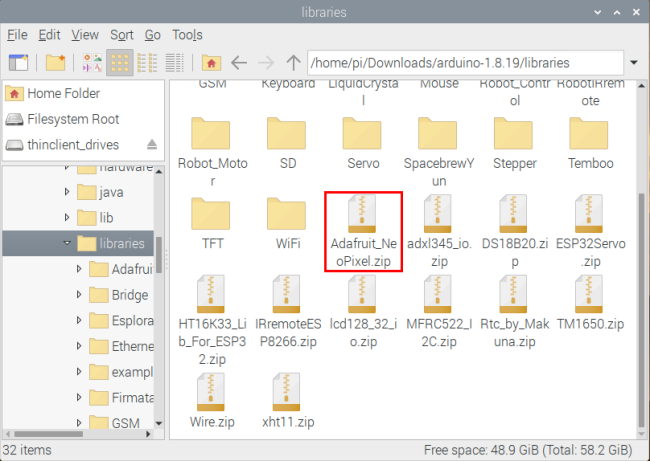
Task: Open the Sort menu
Action: click(122, 35)
